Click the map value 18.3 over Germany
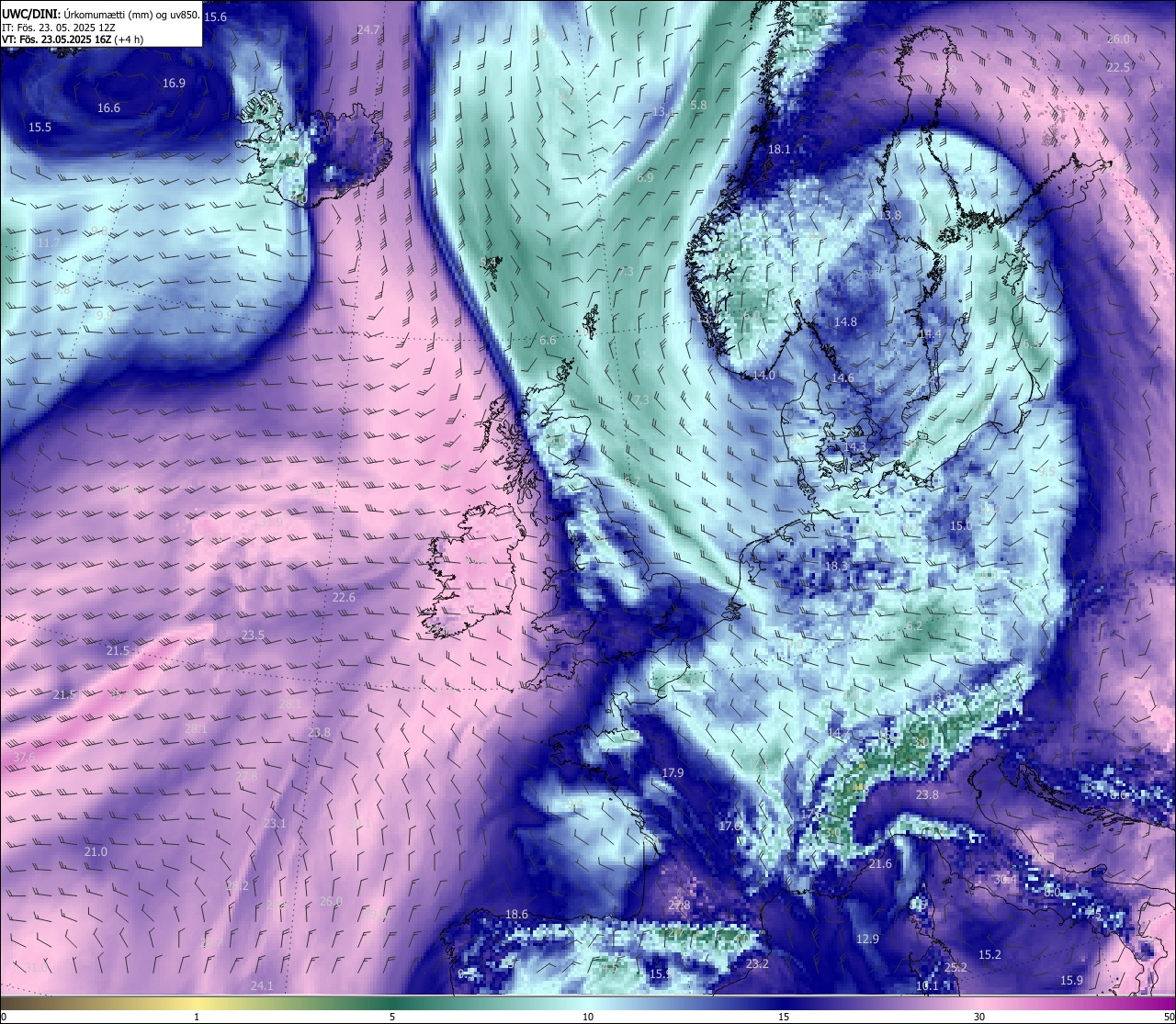Image resolution: width=1176 pixels, height=1024 pixels. pos(836,567)
